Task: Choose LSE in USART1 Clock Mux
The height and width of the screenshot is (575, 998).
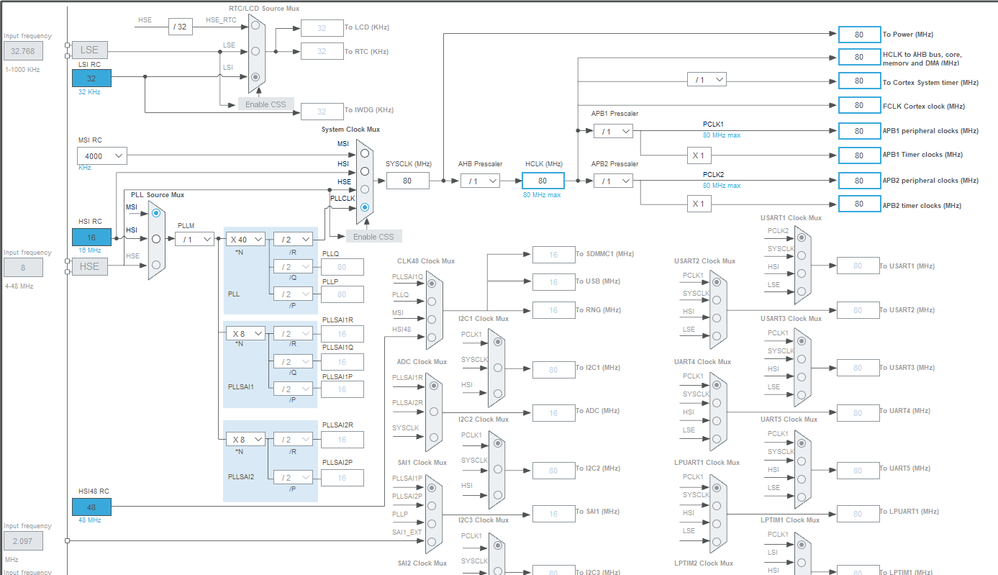Action: click(x=801, y=291)
